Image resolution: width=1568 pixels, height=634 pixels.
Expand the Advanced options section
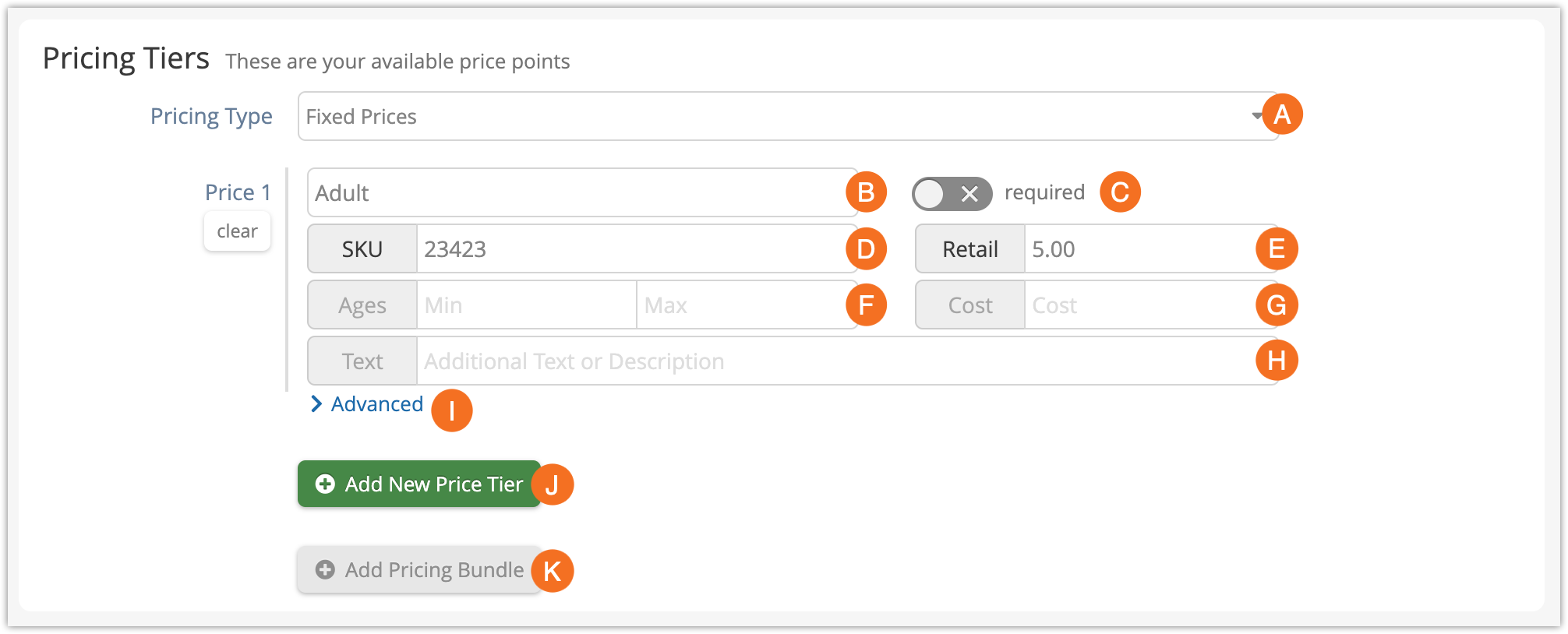point(367,403)
